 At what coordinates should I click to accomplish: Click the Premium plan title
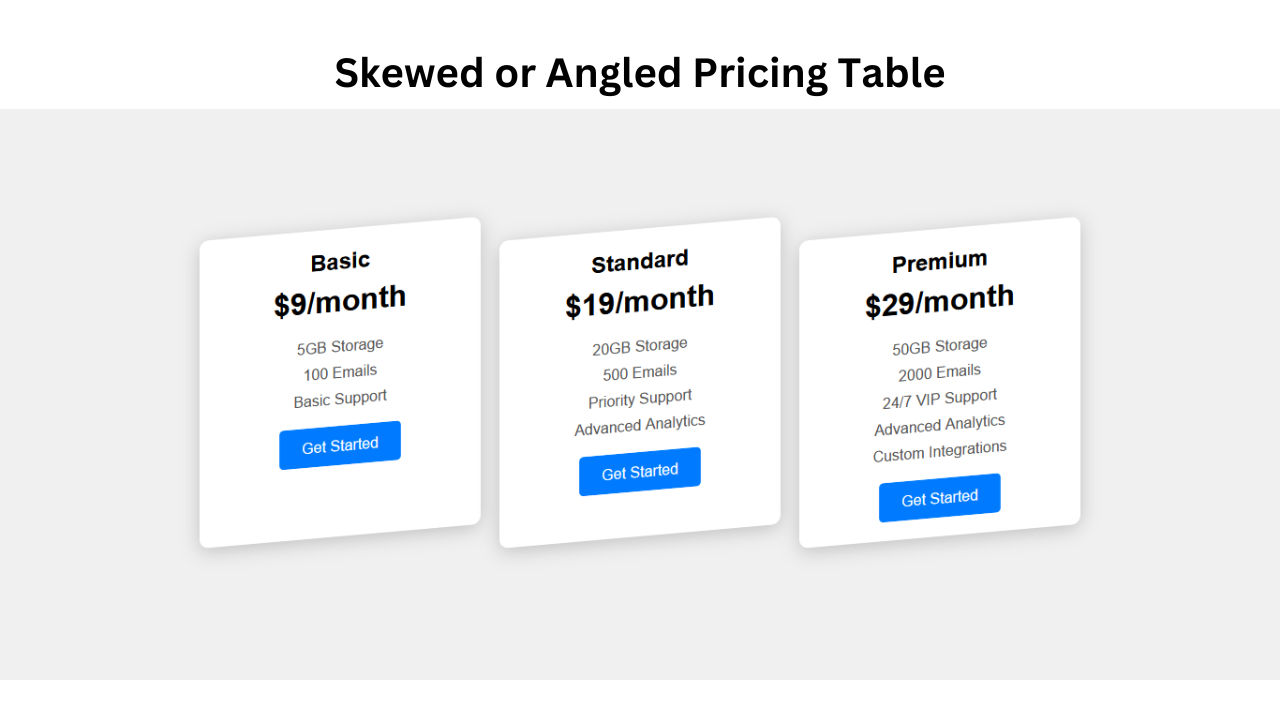[x=939, y=260]
